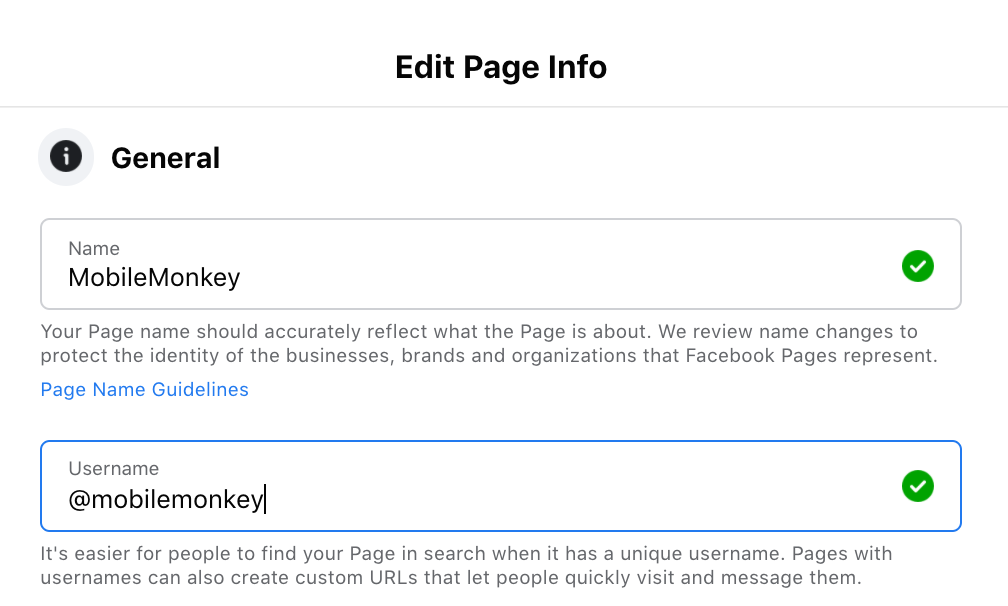
Task: Click the Username field label
Action: click(x=114, y=468)
